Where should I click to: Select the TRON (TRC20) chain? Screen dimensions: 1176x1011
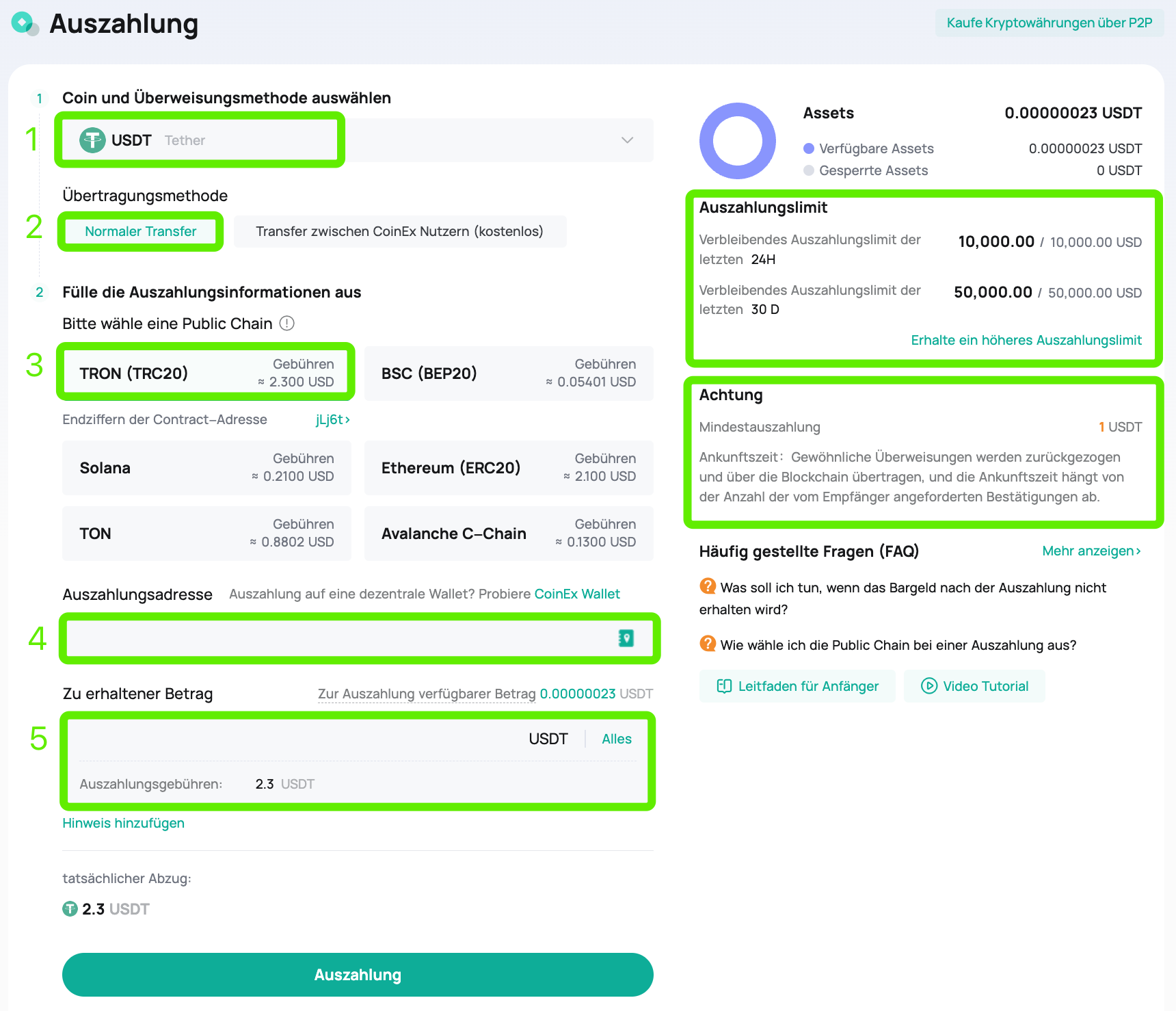coord(206,373)
